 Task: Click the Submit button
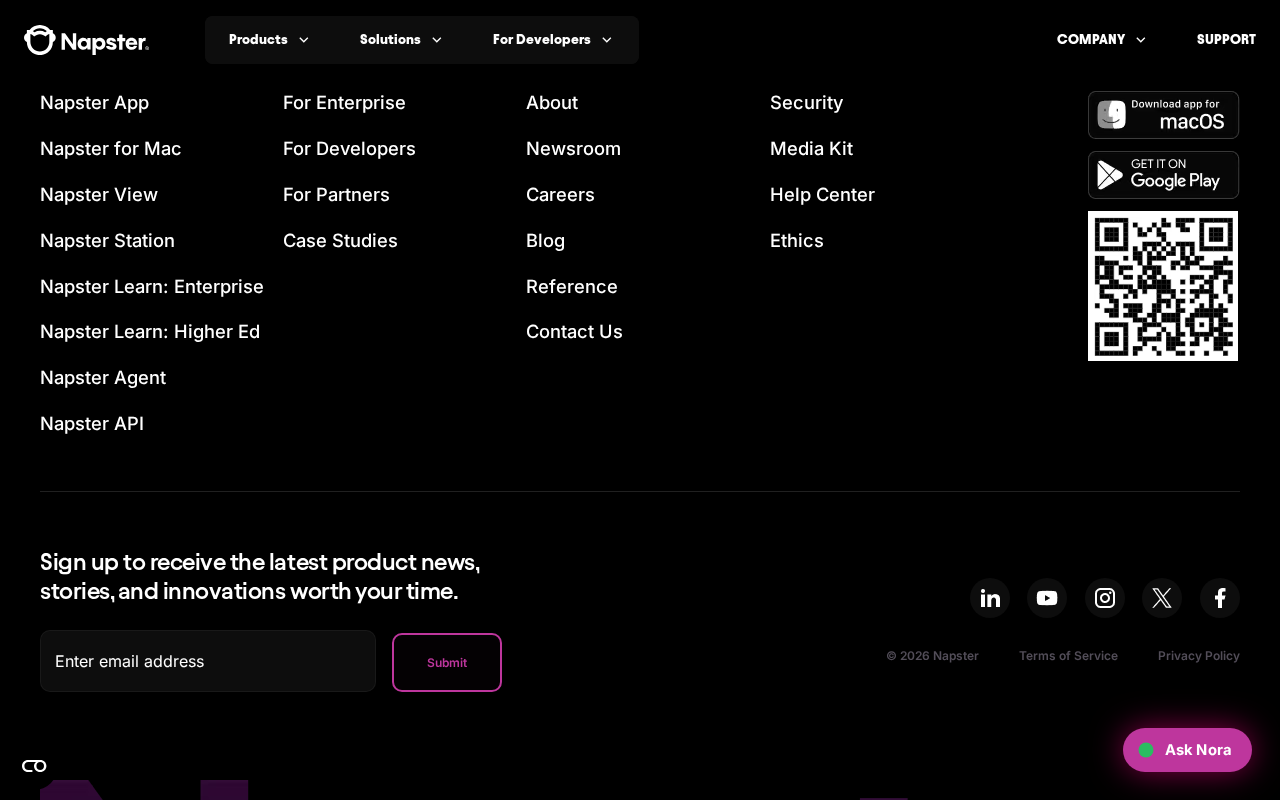click(447, 662)
